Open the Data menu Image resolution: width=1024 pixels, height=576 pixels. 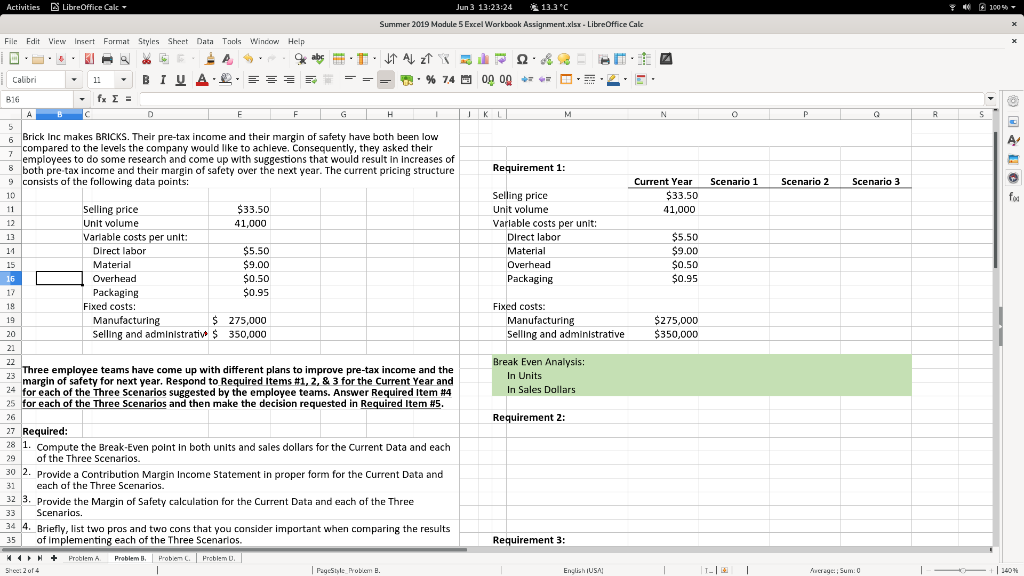click(x=205, y=42)
